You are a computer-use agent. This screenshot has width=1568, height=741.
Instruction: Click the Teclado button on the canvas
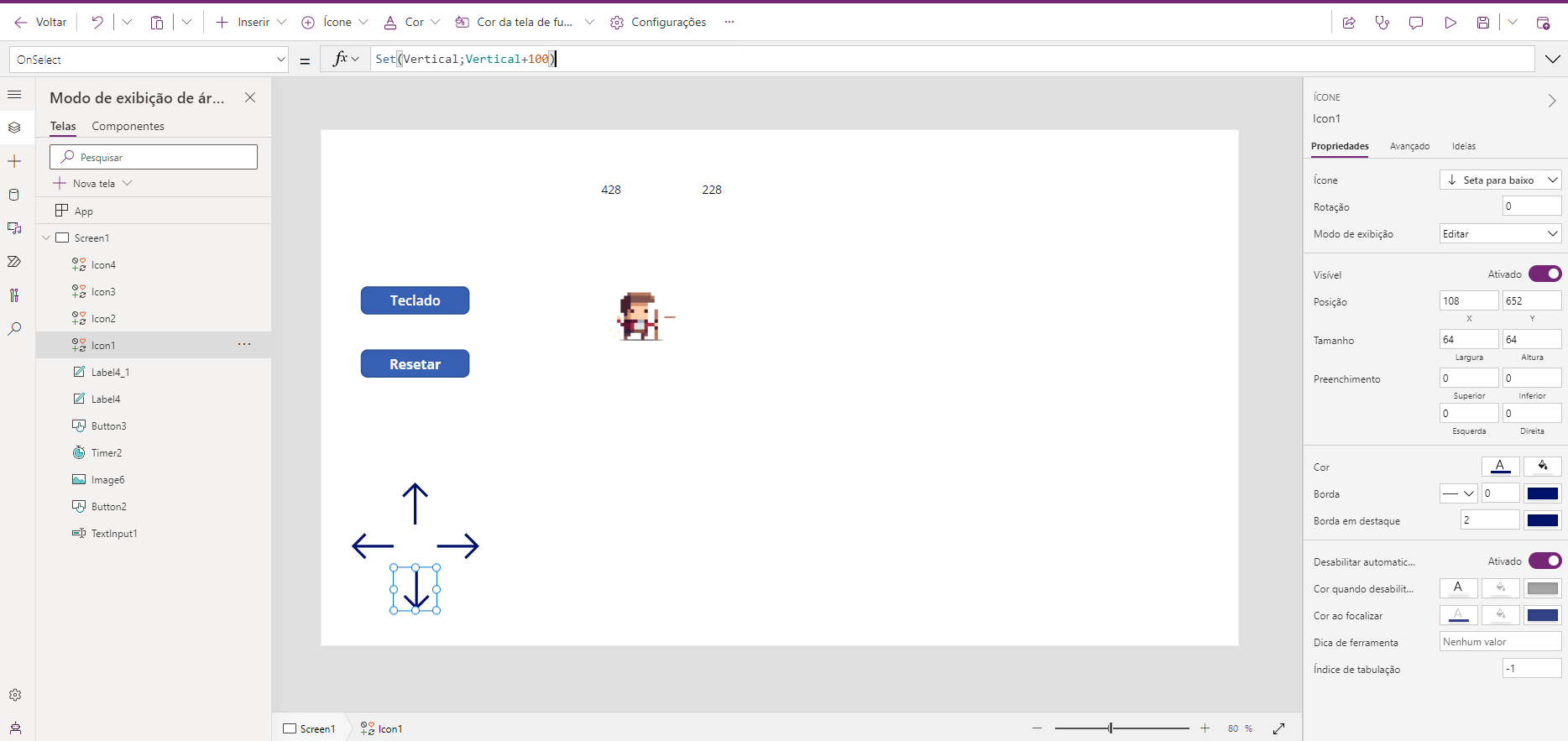(415, 300)
